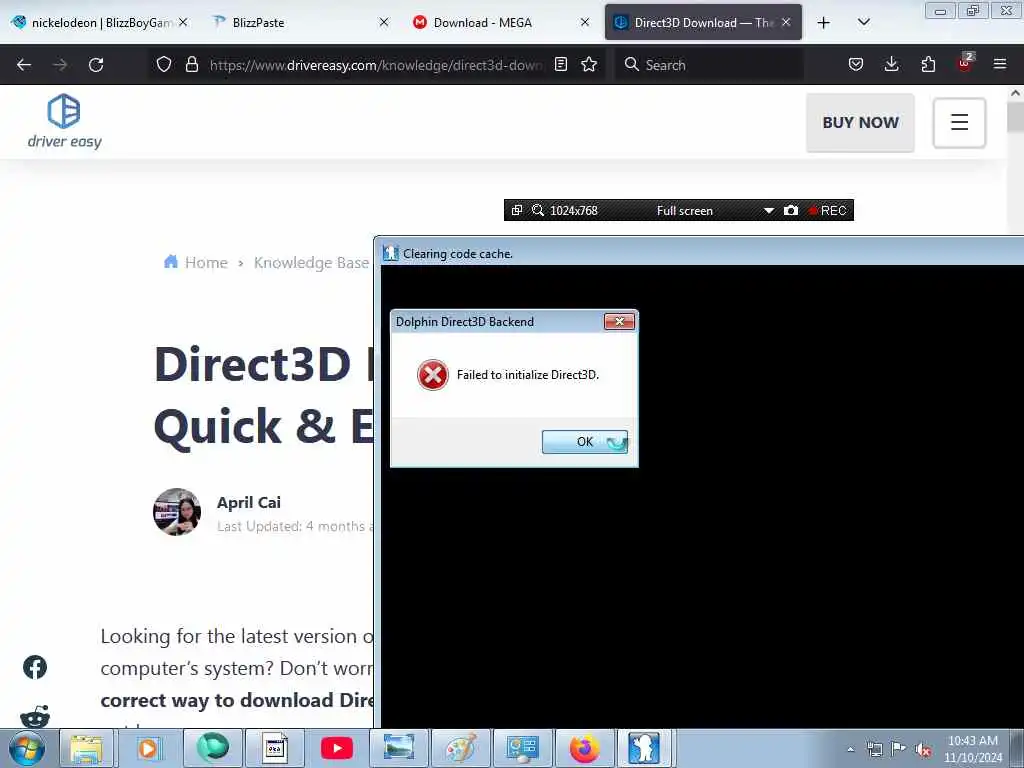Click the April Cai author name

(x=249, y=502)
